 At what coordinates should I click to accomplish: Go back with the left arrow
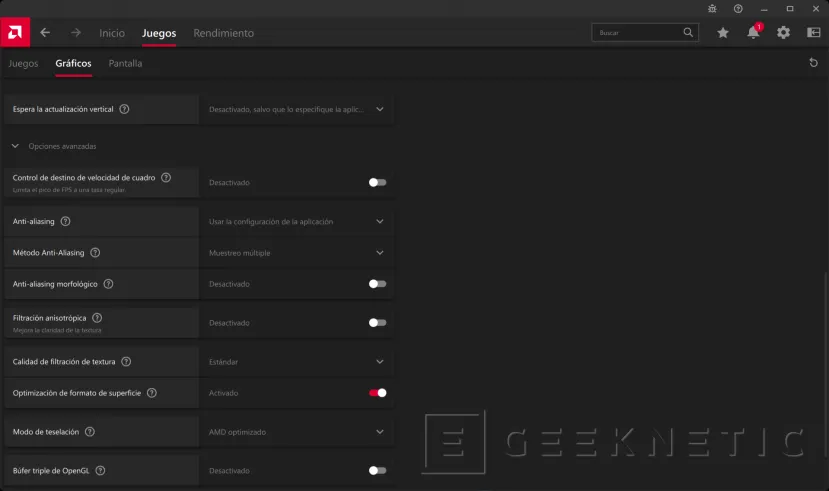[45, 33]
